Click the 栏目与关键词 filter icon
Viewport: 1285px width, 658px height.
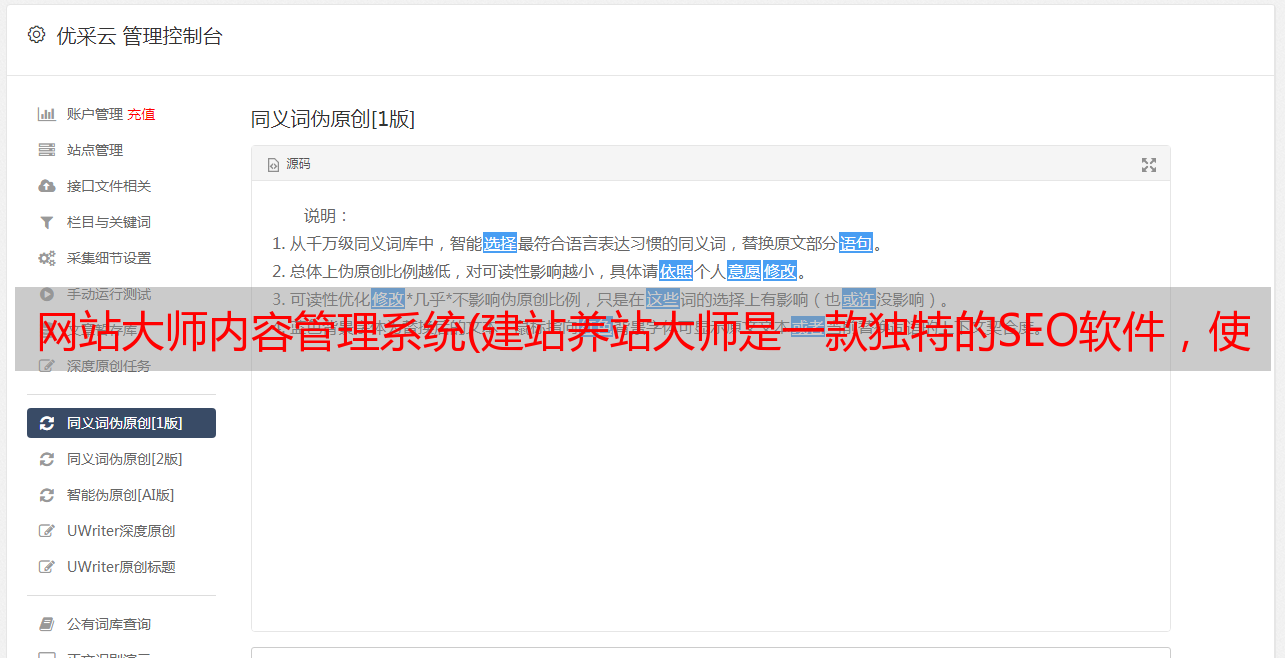click(x=46, y=222)
